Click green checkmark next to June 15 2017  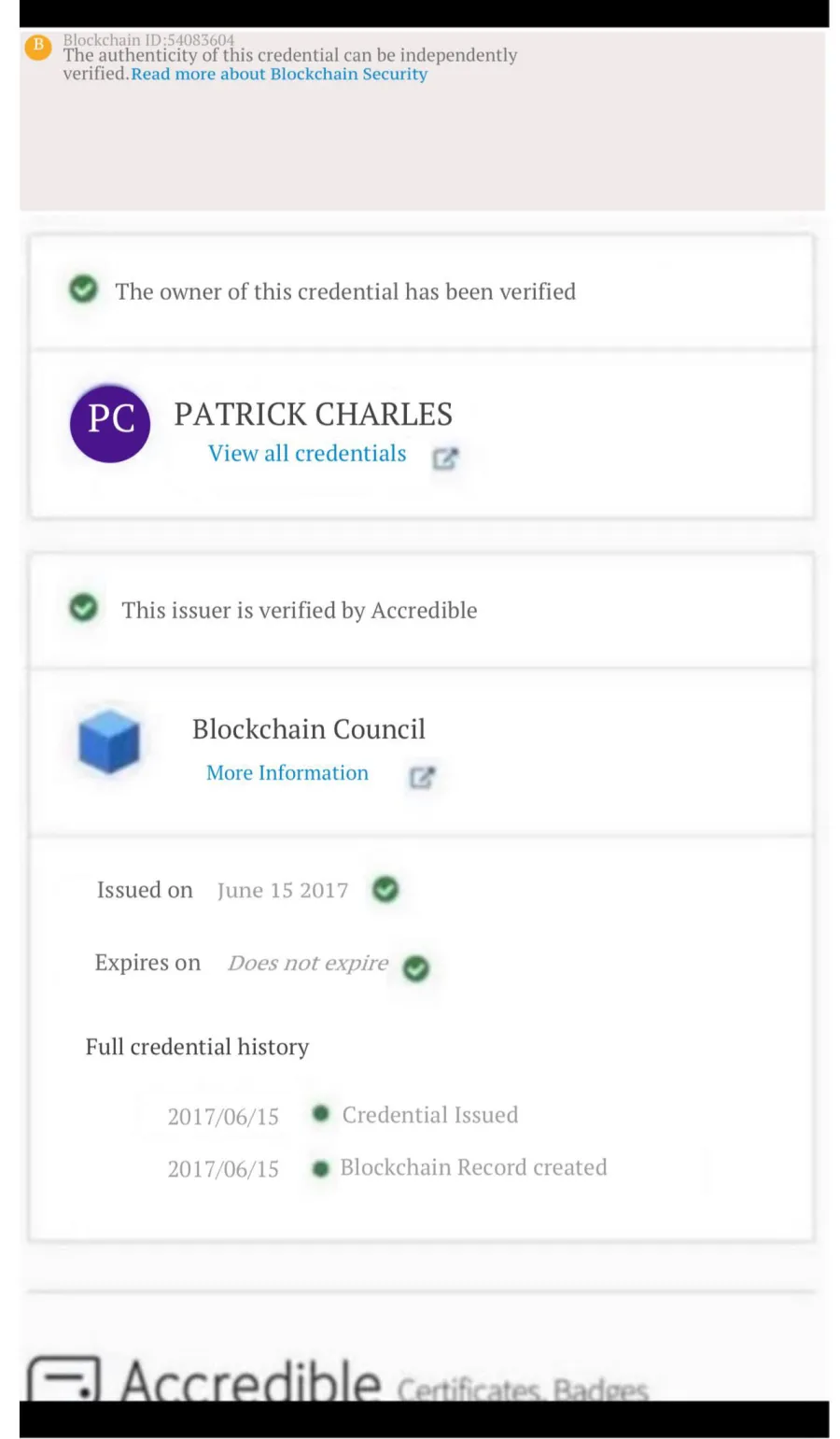coord(385,890)
